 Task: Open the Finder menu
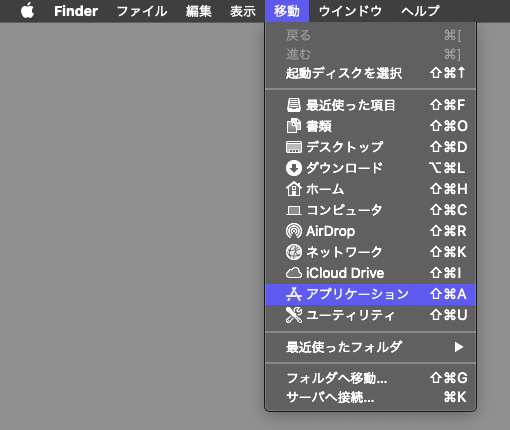(x=76, y=11)
